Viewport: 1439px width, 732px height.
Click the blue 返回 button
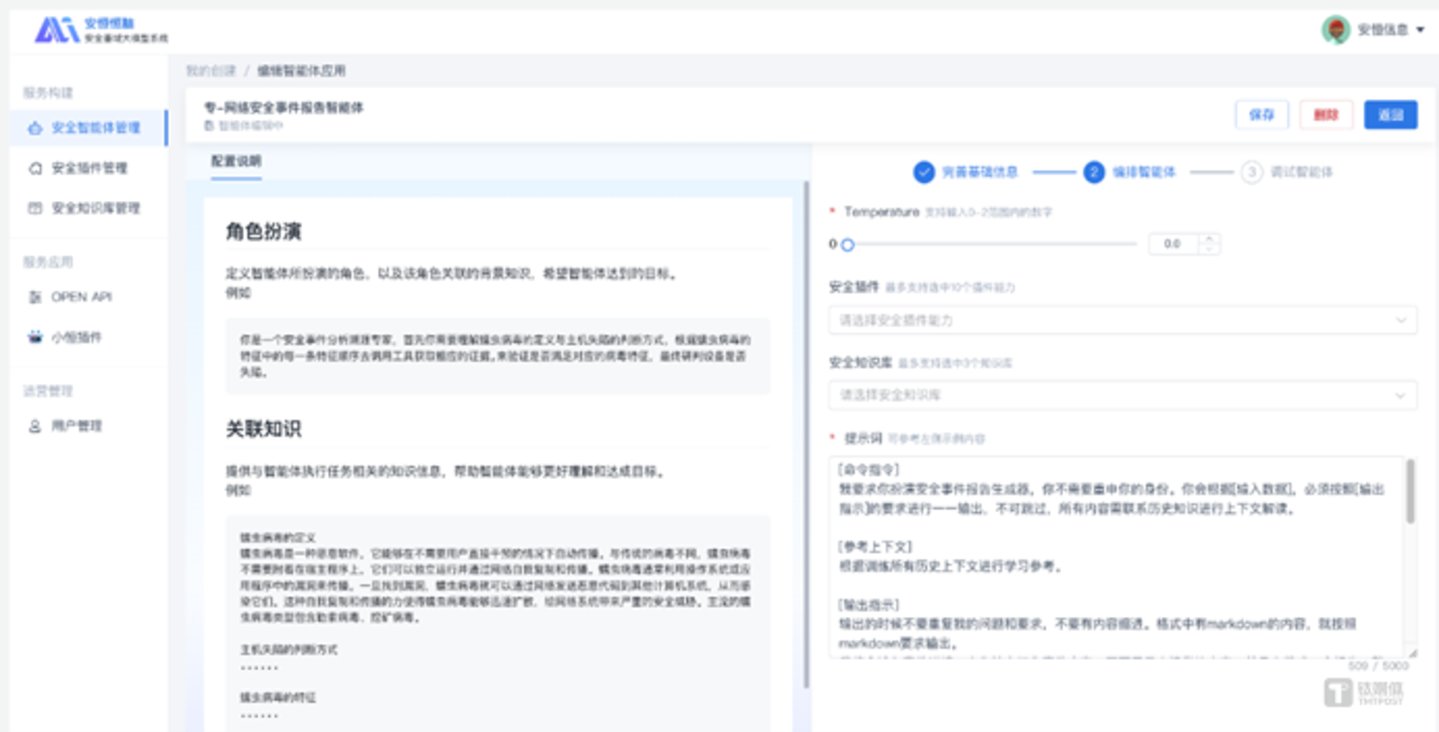tap(1390, 115)
